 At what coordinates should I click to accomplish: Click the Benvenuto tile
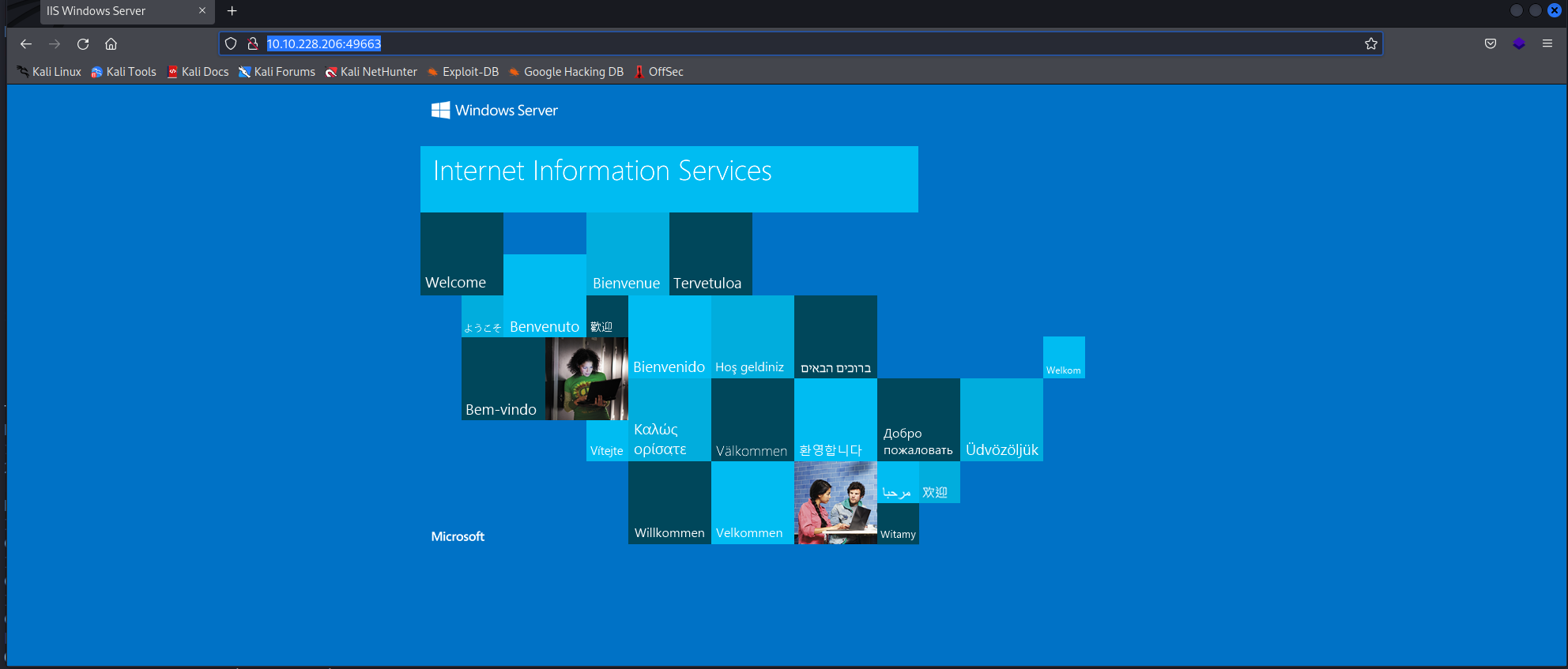pos(545,296)
